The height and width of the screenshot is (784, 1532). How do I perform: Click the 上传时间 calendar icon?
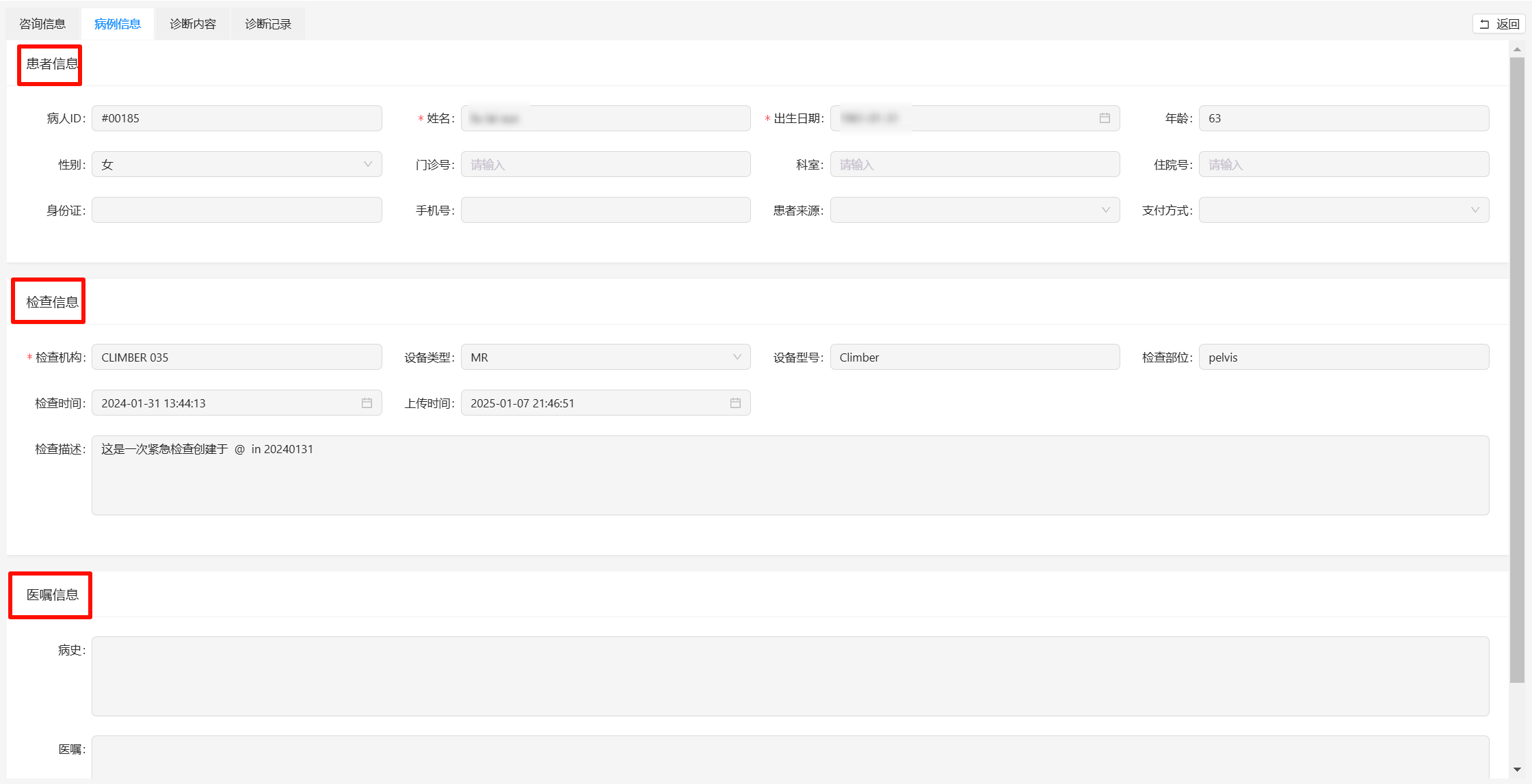735,403
